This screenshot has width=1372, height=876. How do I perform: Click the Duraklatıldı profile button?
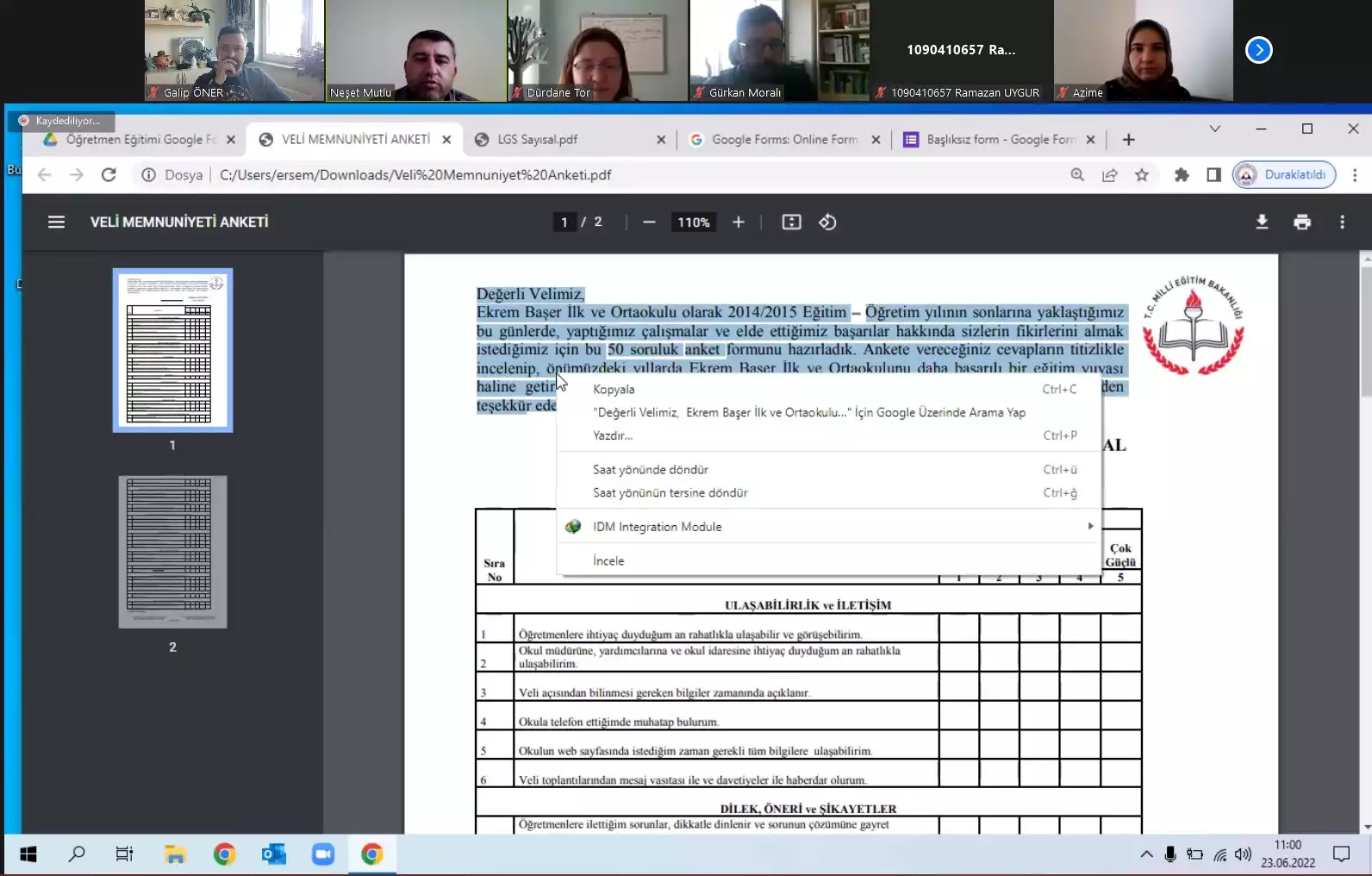[1284, 175]
